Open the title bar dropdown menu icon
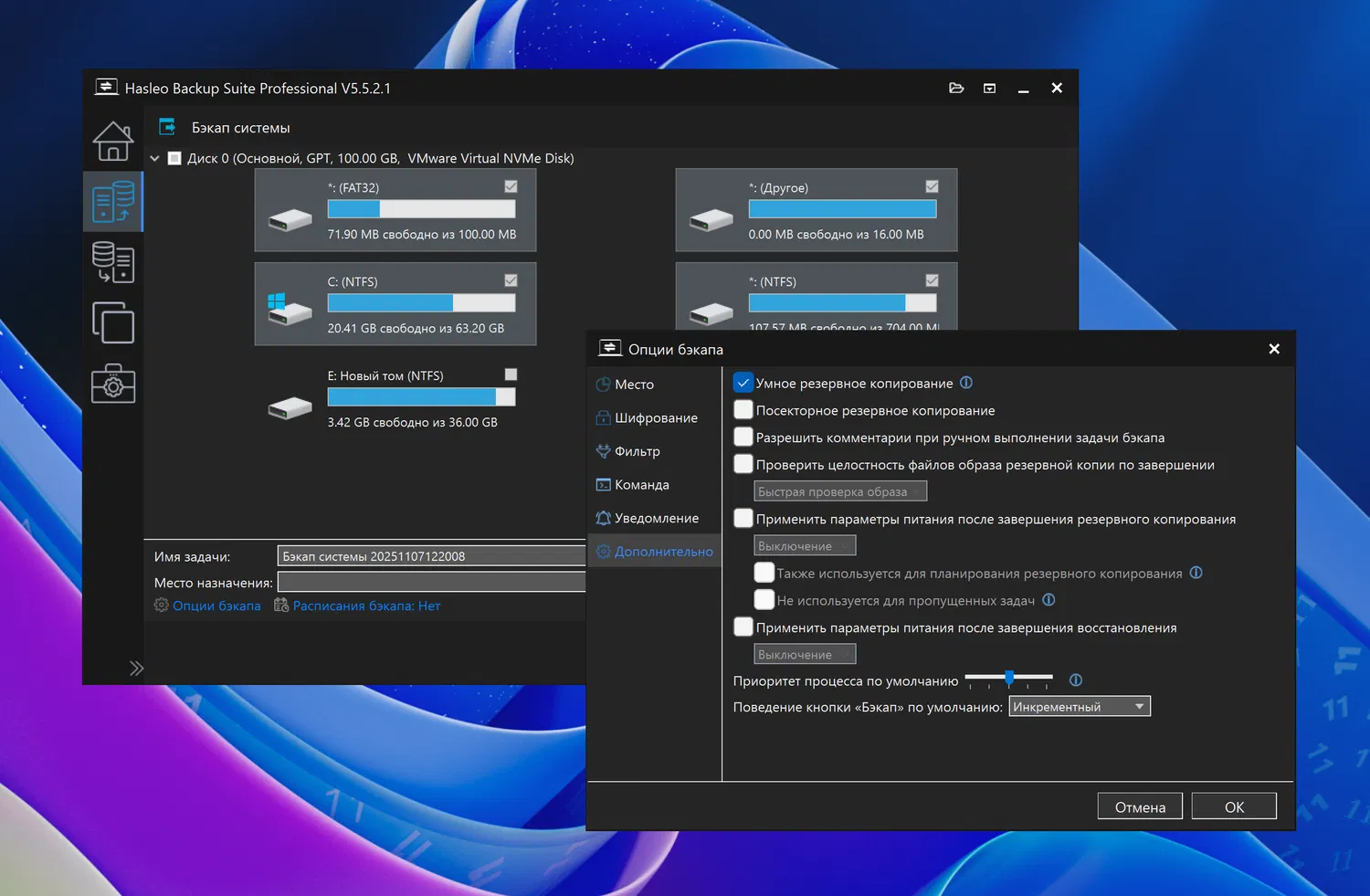Viewport: 1370px width, 896px height. pyautogui.click(x=989, y=88)
